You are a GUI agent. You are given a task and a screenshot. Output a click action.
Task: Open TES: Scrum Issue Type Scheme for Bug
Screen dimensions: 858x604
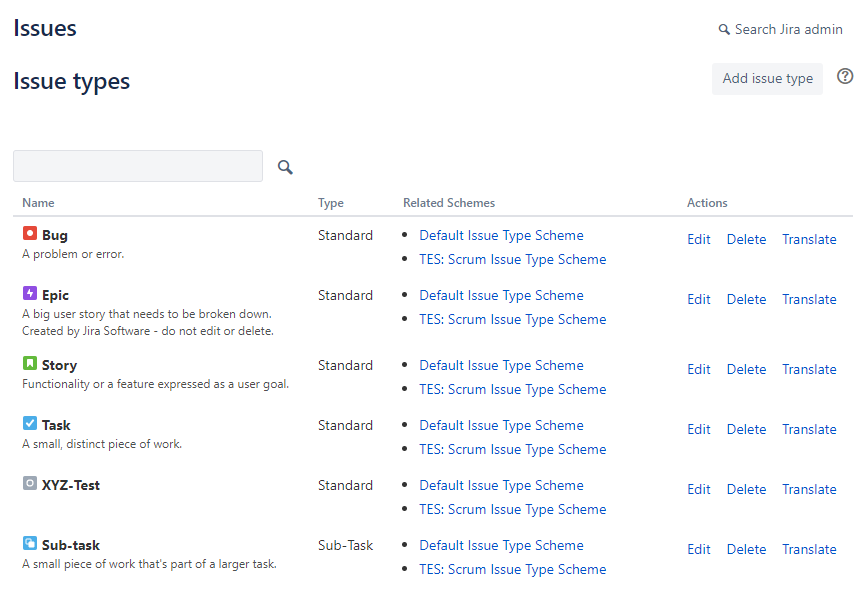coord(513,260)
